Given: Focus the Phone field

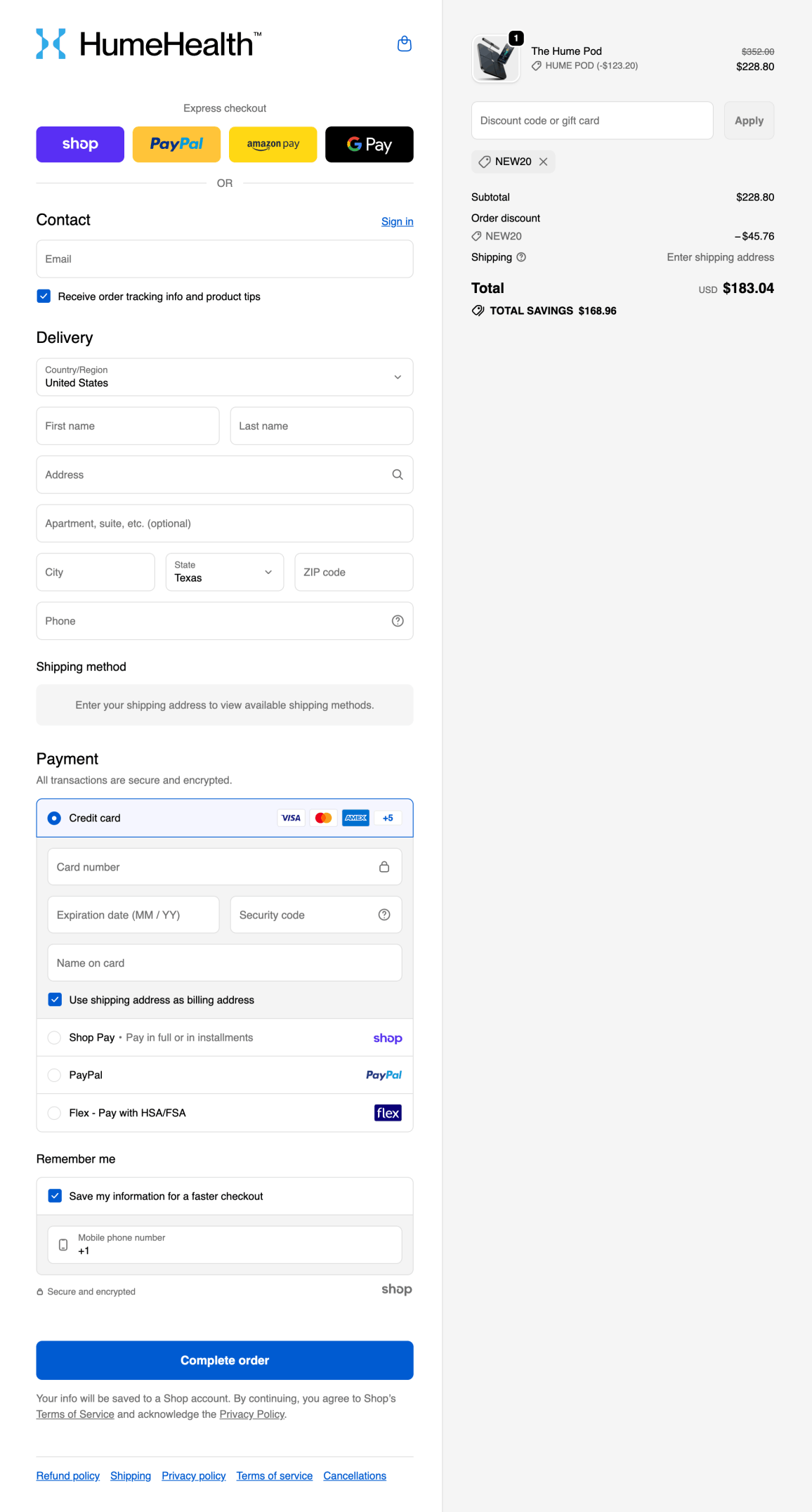Looking at the screenshot, I should coord(225,621).
